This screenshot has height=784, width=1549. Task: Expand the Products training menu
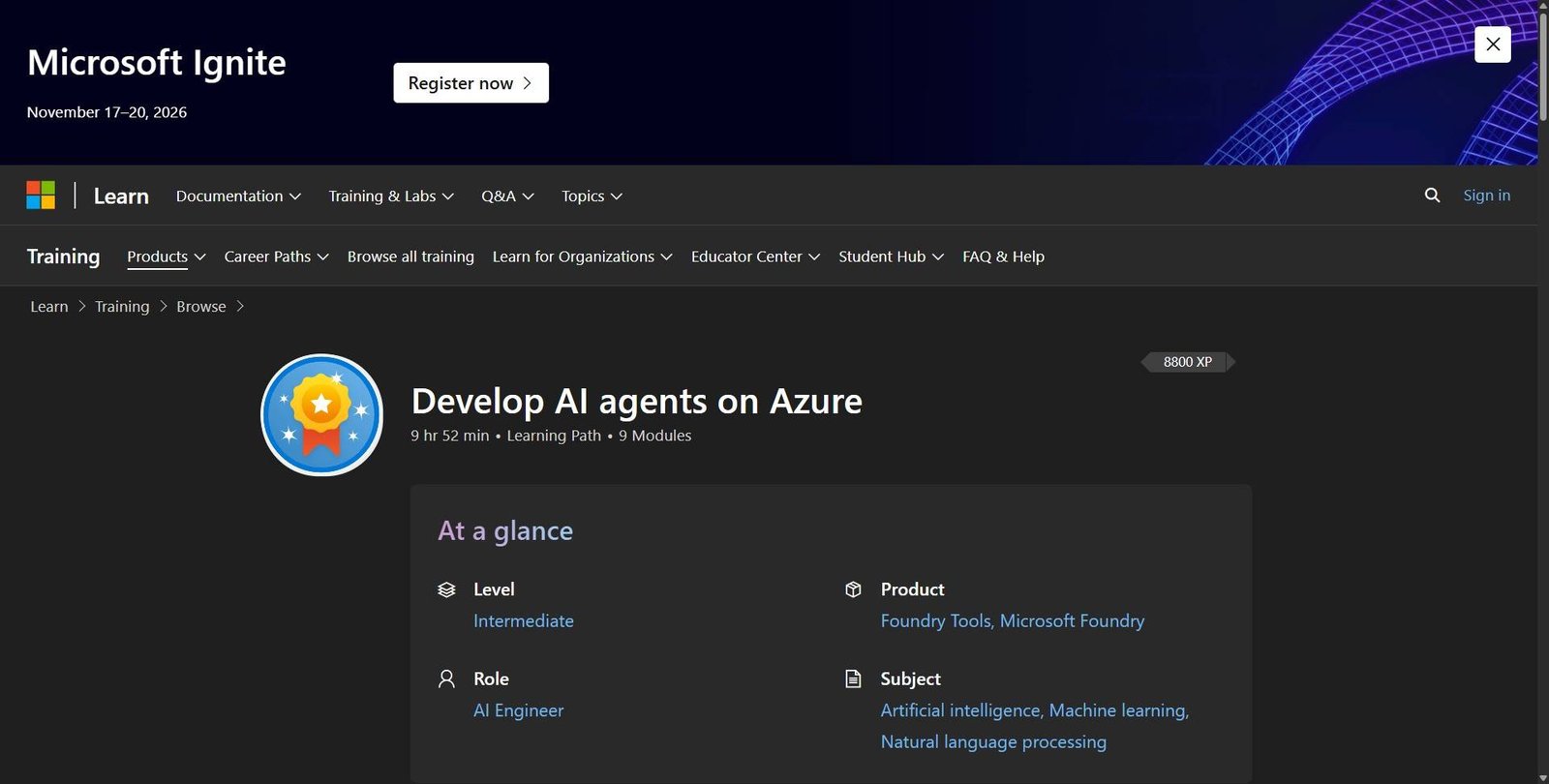[x=167, y=256]
